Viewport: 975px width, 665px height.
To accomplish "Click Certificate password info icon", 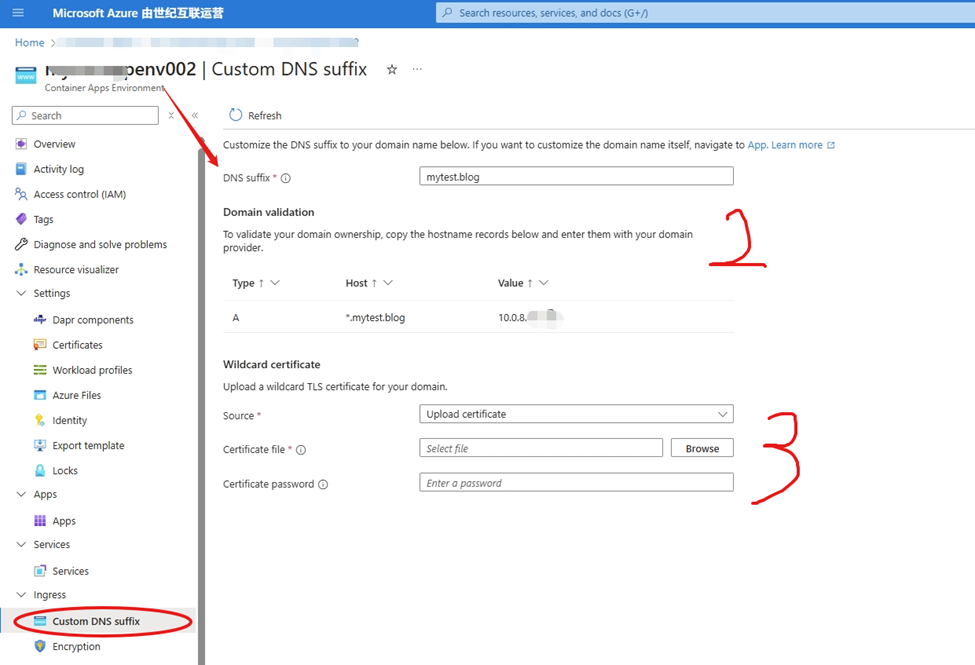I will tap(323, 484).
